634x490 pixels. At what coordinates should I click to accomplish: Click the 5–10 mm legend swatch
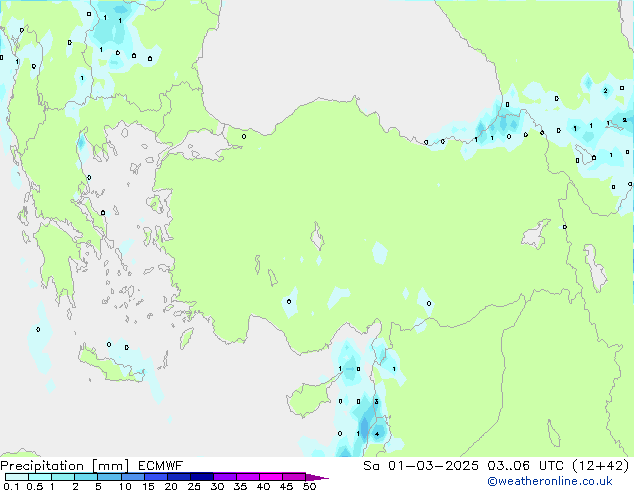[109, 477]
